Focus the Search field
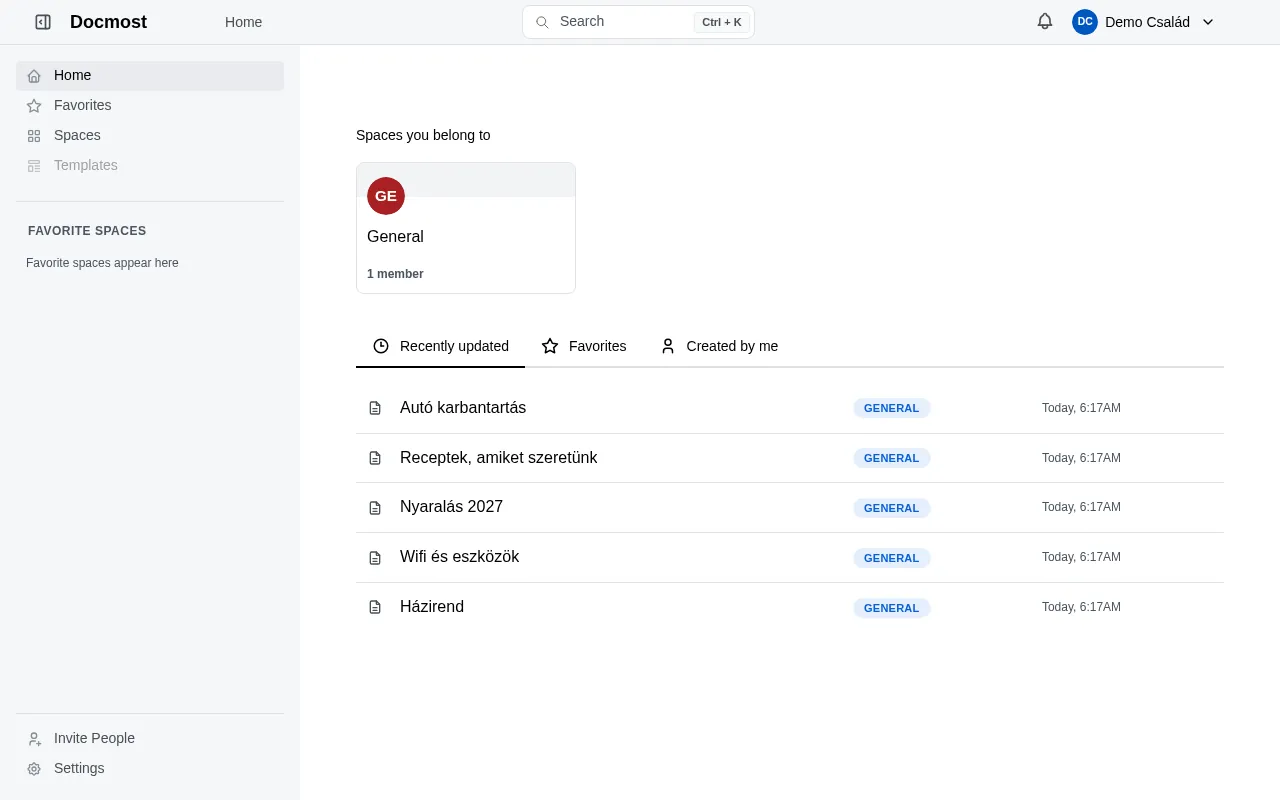 pyautogui.click(x=638, y=22)
